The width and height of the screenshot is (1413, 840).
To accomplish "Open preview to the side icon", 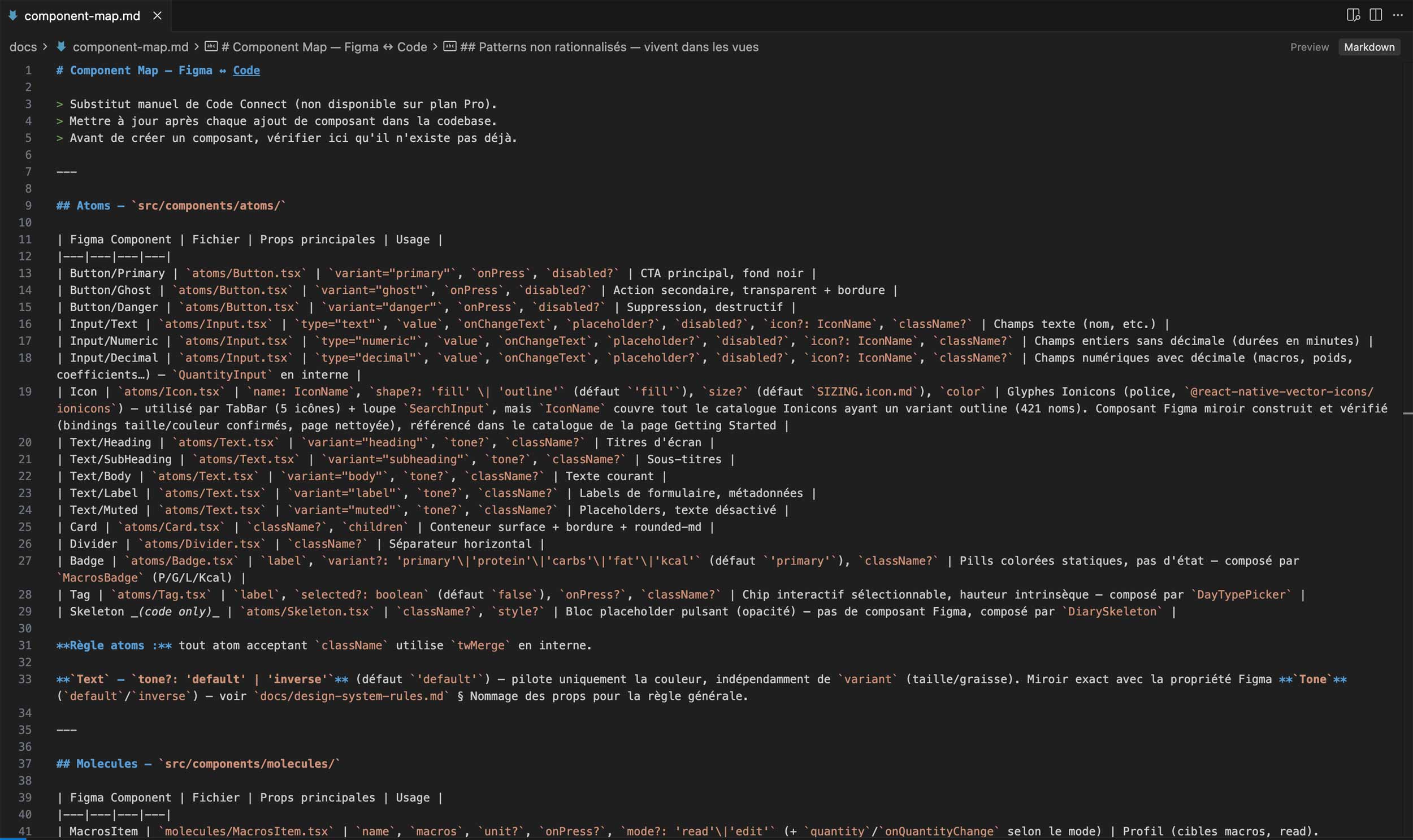I will [1353, 15].
